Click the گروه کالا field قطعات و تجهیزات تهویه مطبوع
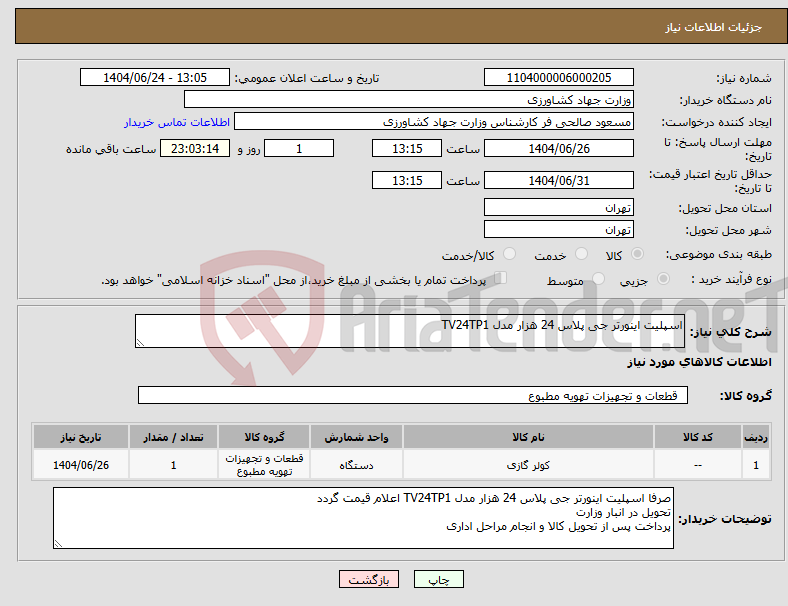This screenshot has height=606, width=788. pos(413,395)
